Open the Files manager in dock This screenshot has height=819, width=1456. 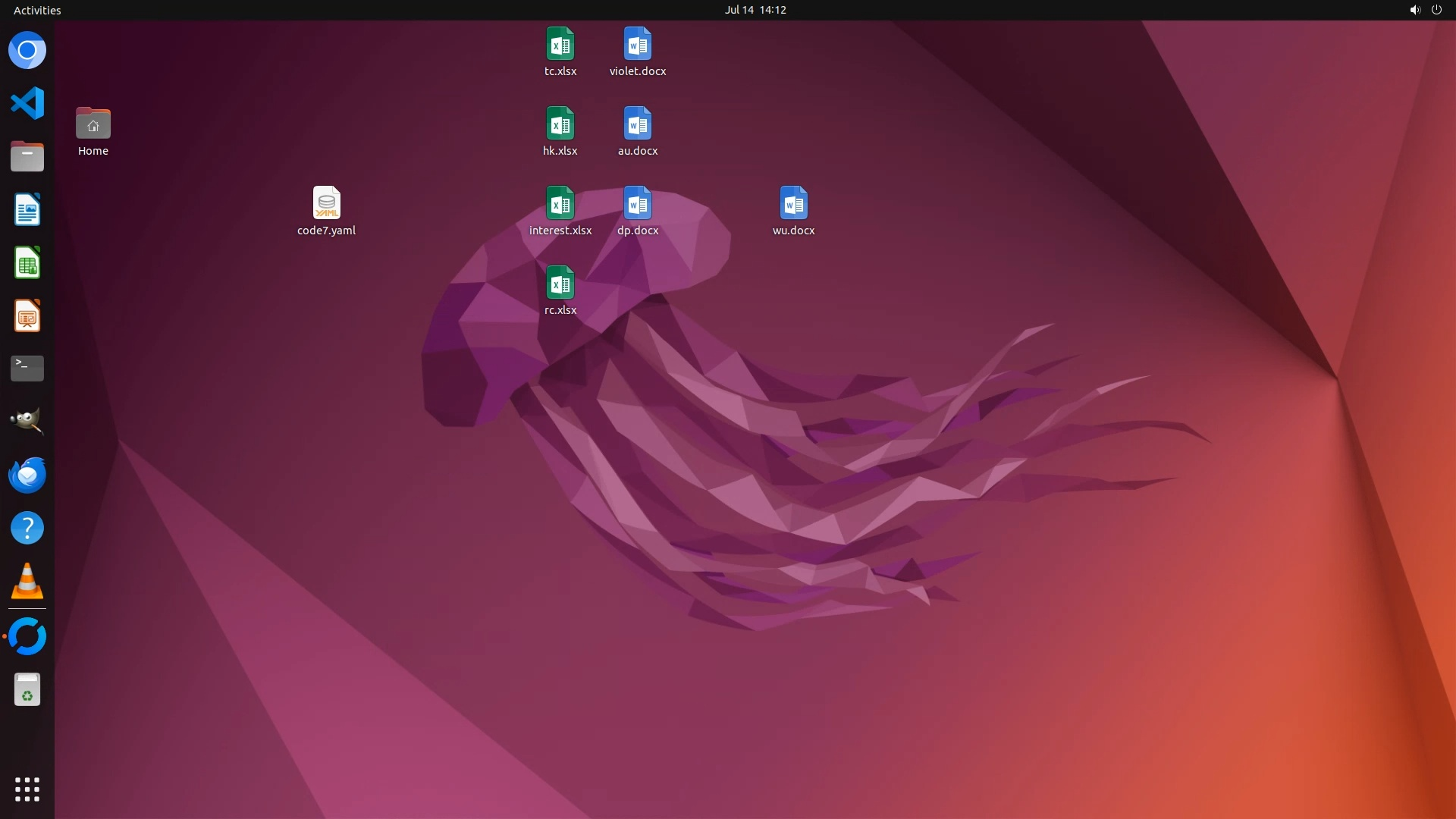click(x=27, y=157)
